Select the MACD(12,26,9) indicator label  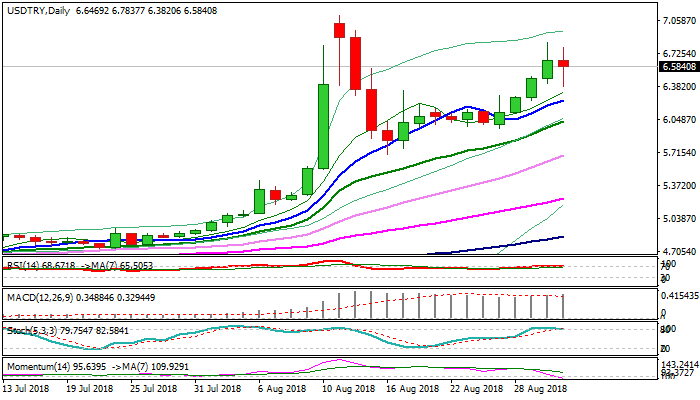[33, 297]
